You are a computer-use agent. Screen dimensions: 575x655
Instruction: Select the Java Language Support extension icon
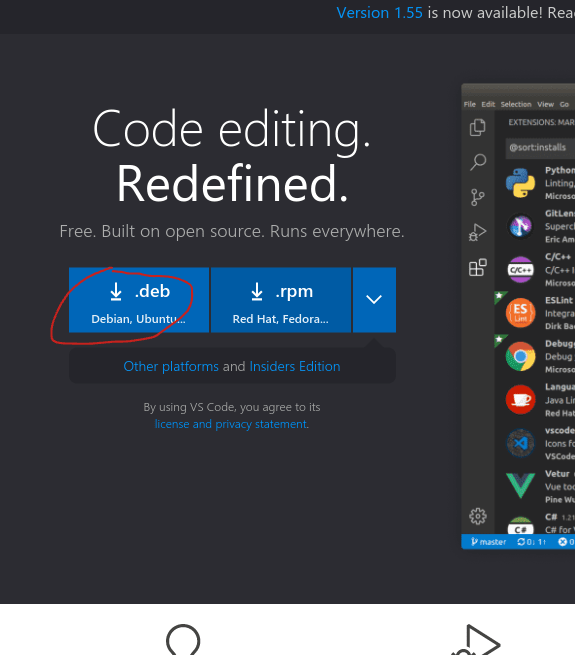[x=520, y=400]
